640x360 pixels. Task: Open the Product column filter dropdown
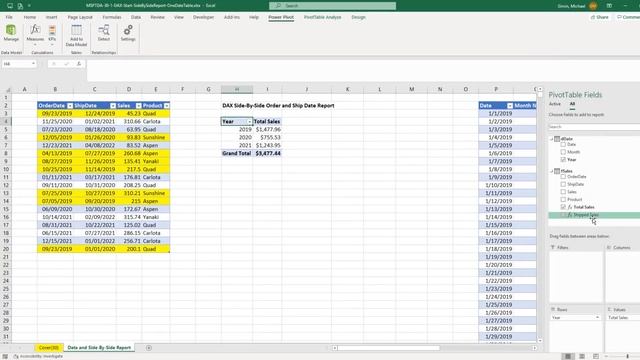(x=167, y=106)
